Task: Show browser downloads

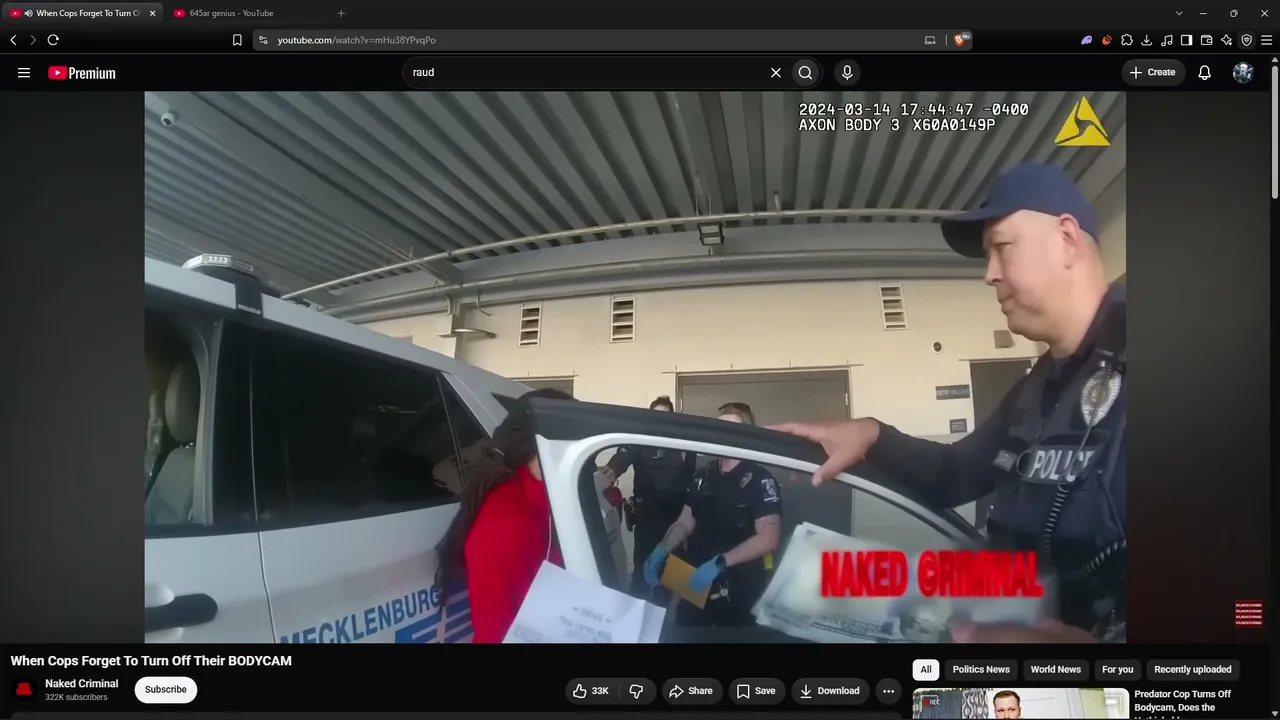Action: coord(1147,40)
